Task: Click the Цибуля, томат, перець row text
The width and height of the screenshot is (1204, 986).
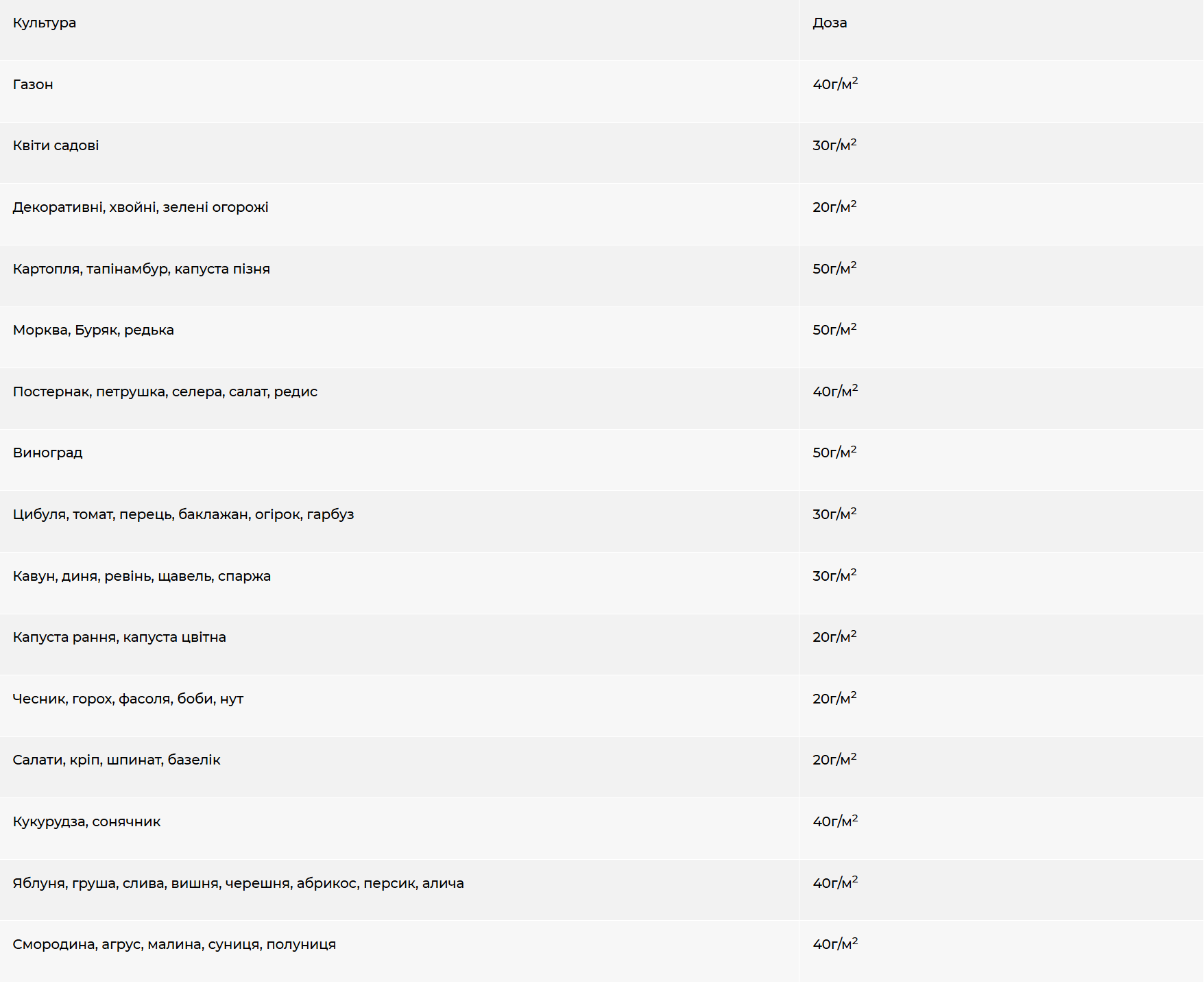Action: click(x=183, y=515)
